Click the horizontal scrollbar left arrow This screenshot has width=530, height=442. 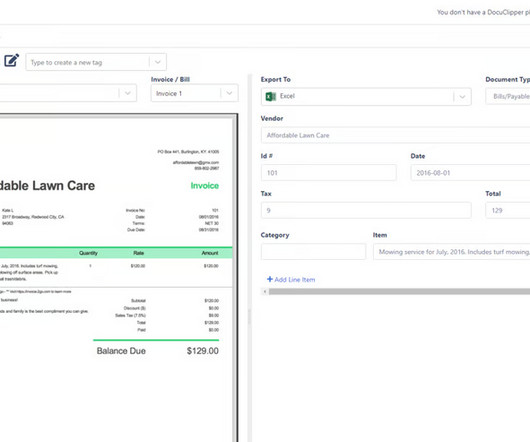click(265, 291)
